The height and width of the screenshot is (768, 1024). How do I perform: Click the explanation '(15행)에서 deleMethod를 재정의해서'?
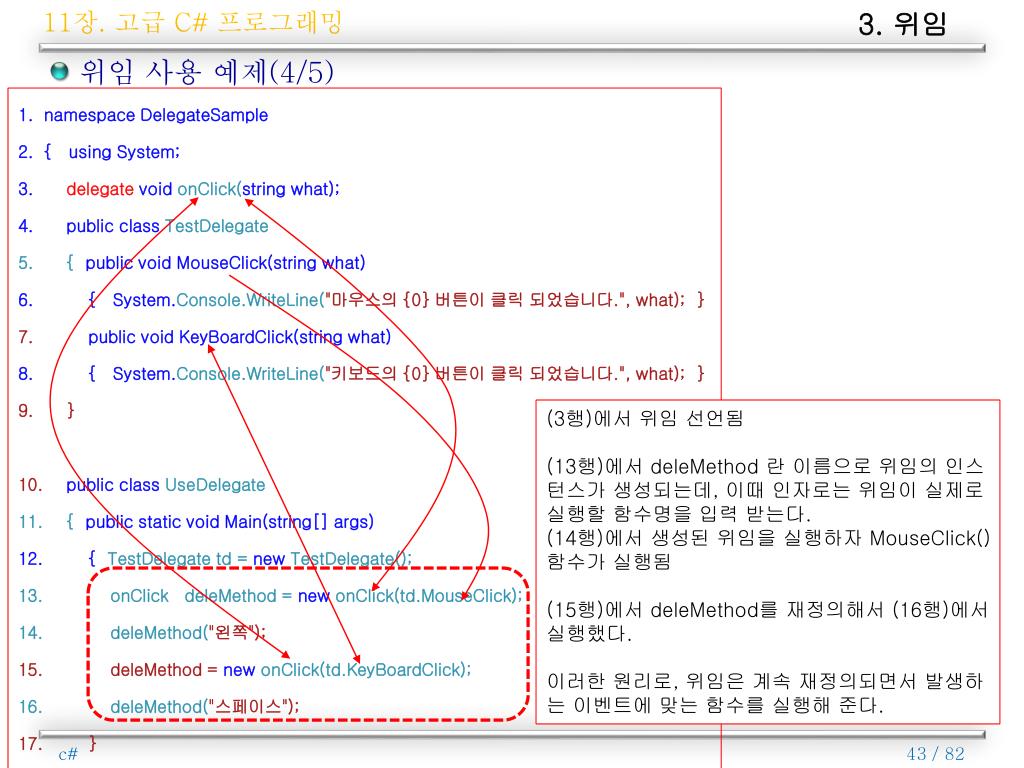coord(767,622)
